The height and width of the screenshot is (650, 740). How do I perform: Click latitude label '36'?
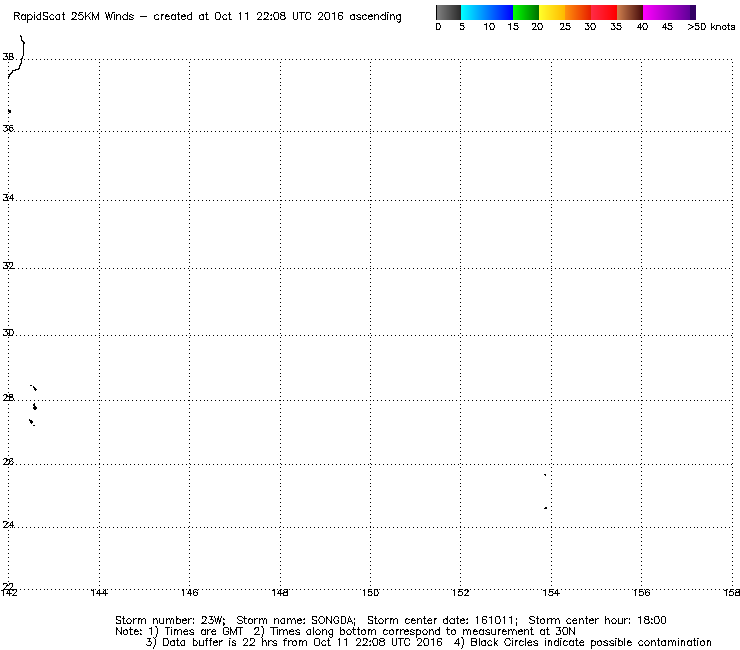8,128
